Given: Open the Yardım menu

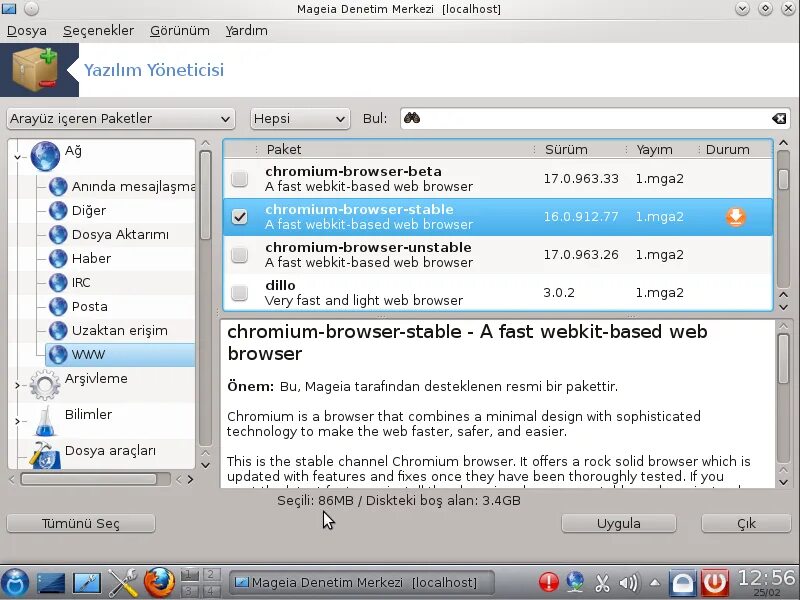Looking at the screenshot, I should click(x=246, y=31).
